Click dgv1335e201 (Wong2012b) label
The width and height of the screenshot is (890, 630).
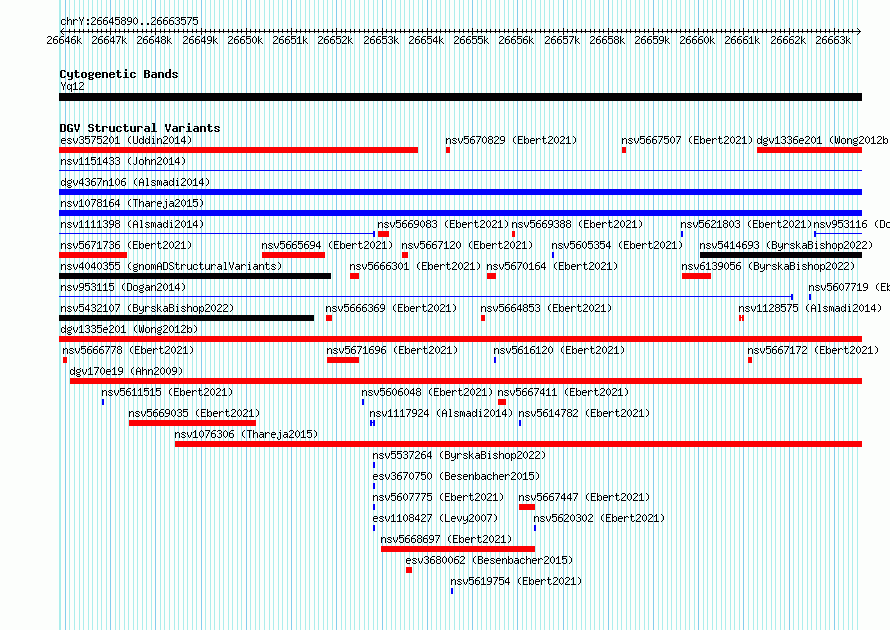(129, 329)
